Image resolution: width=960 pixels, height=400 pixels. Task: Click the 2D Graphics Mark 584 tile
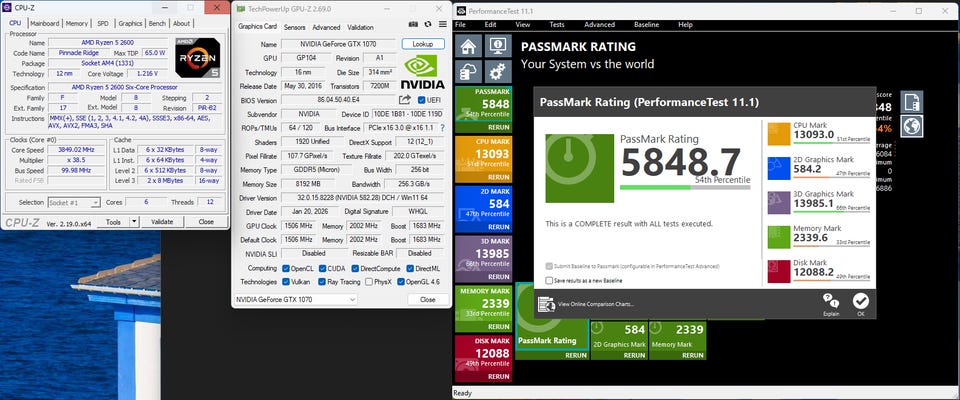coord(618,340)
